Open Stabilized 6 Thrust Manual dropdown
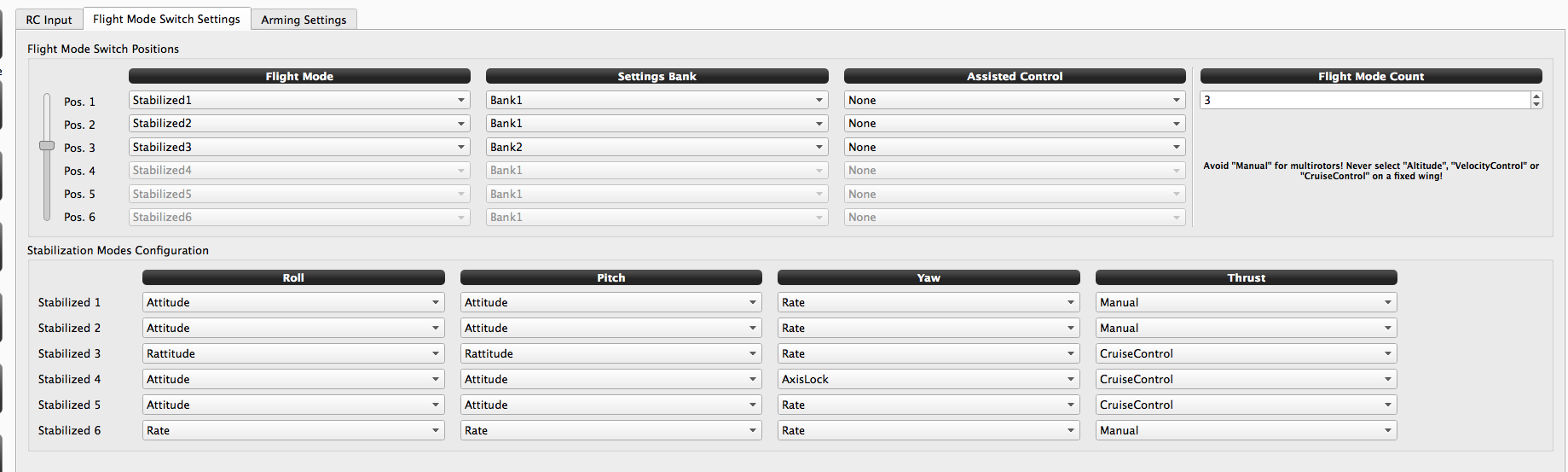Image resolution: width=1568 pixels, height=472 pixels. [1246, 430]
